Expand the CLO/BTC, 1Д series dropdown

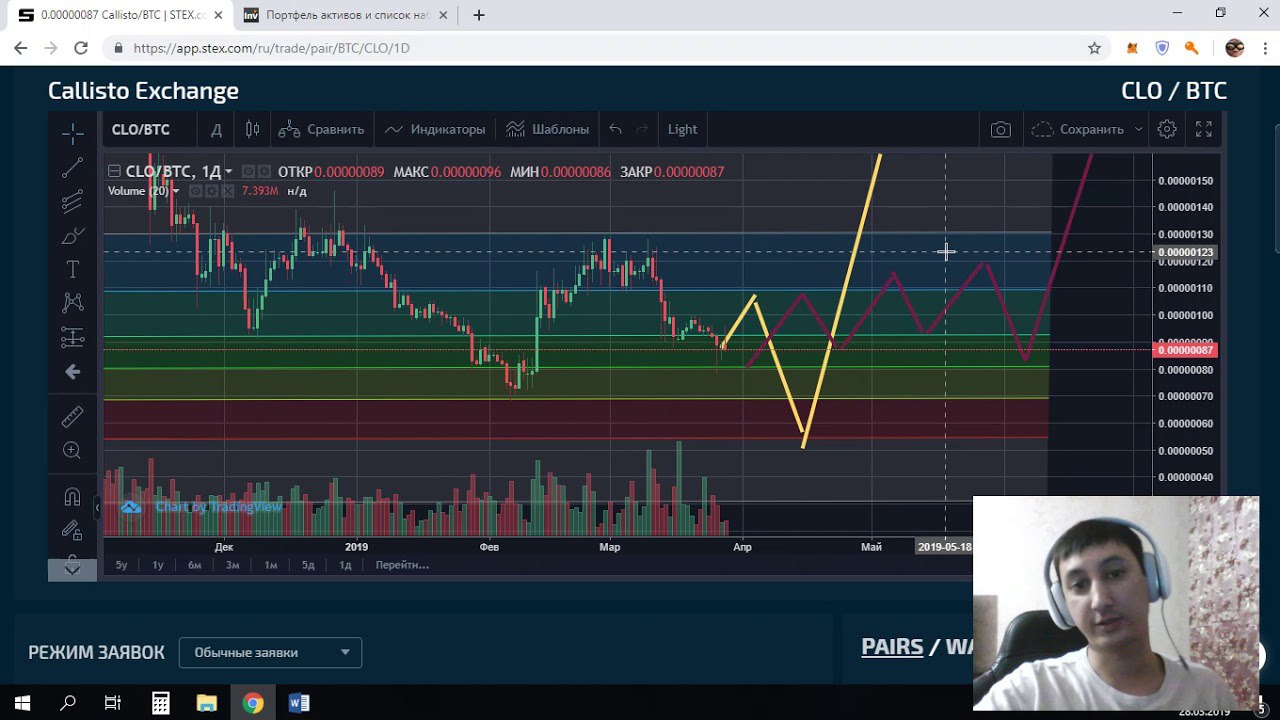(x=228, y=172)
